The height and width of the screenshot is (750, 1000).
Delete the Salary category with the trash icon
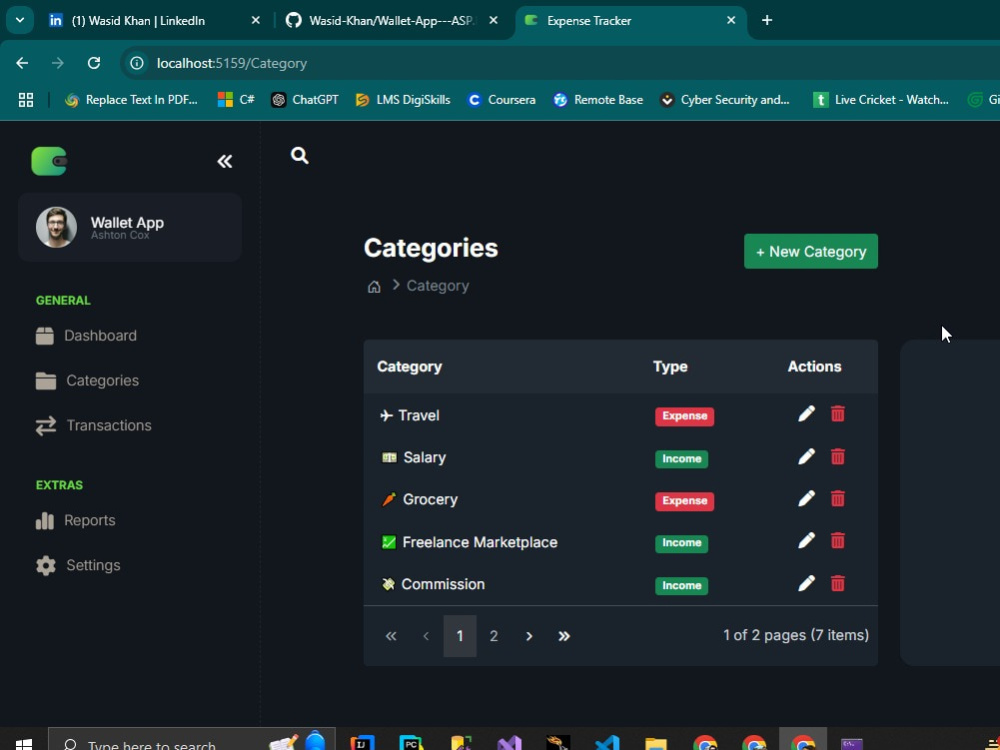[837, 456]
